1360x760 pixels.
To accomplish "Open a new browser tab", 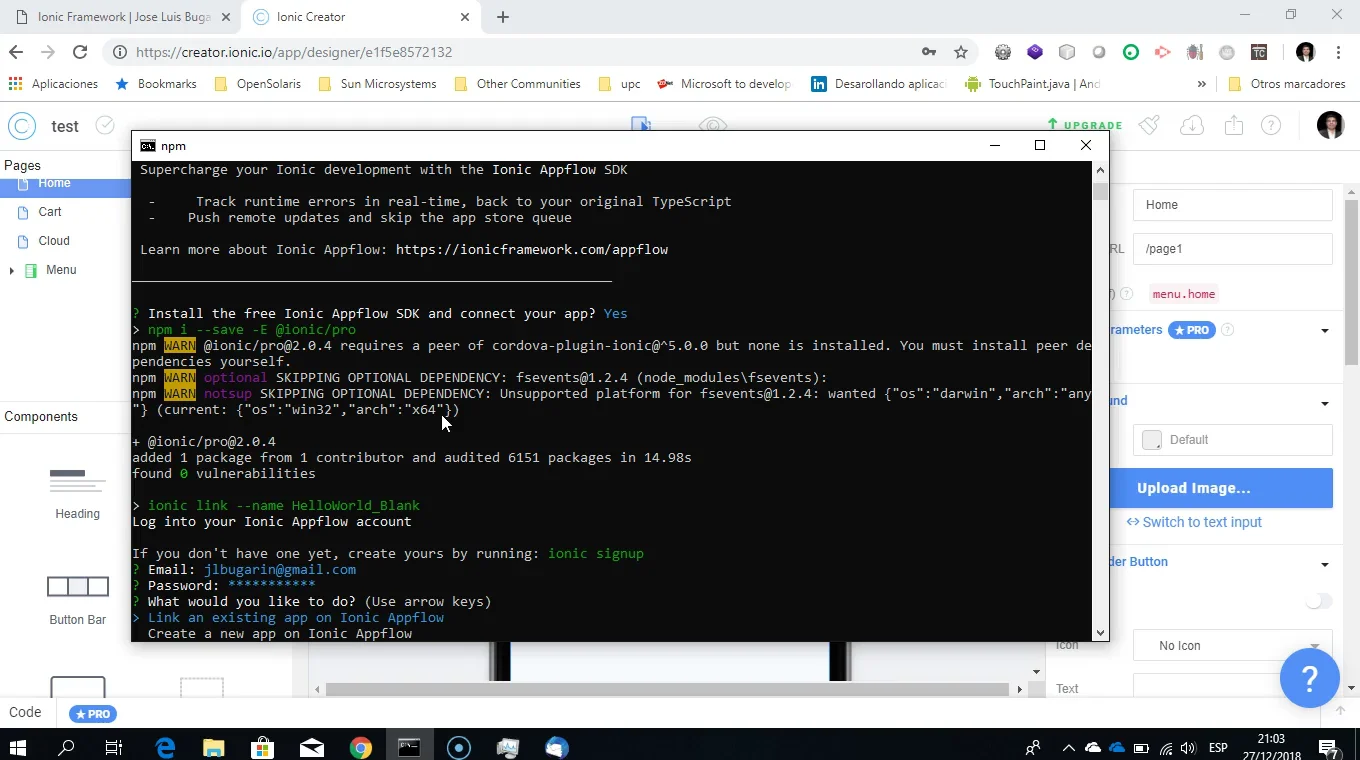I will (503, 17).
